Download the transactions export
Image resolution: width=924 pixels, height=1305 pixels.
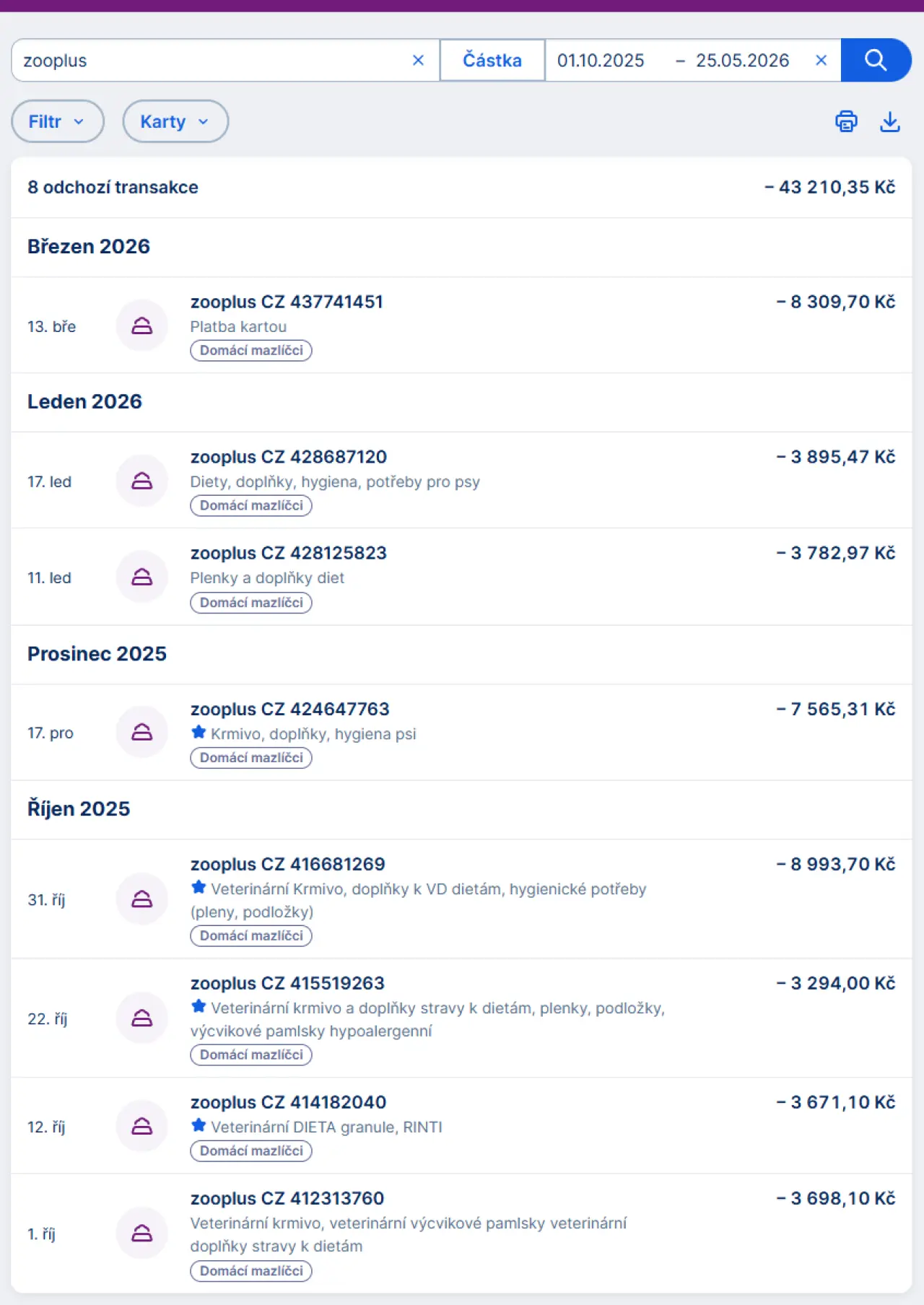pos(890,121)
